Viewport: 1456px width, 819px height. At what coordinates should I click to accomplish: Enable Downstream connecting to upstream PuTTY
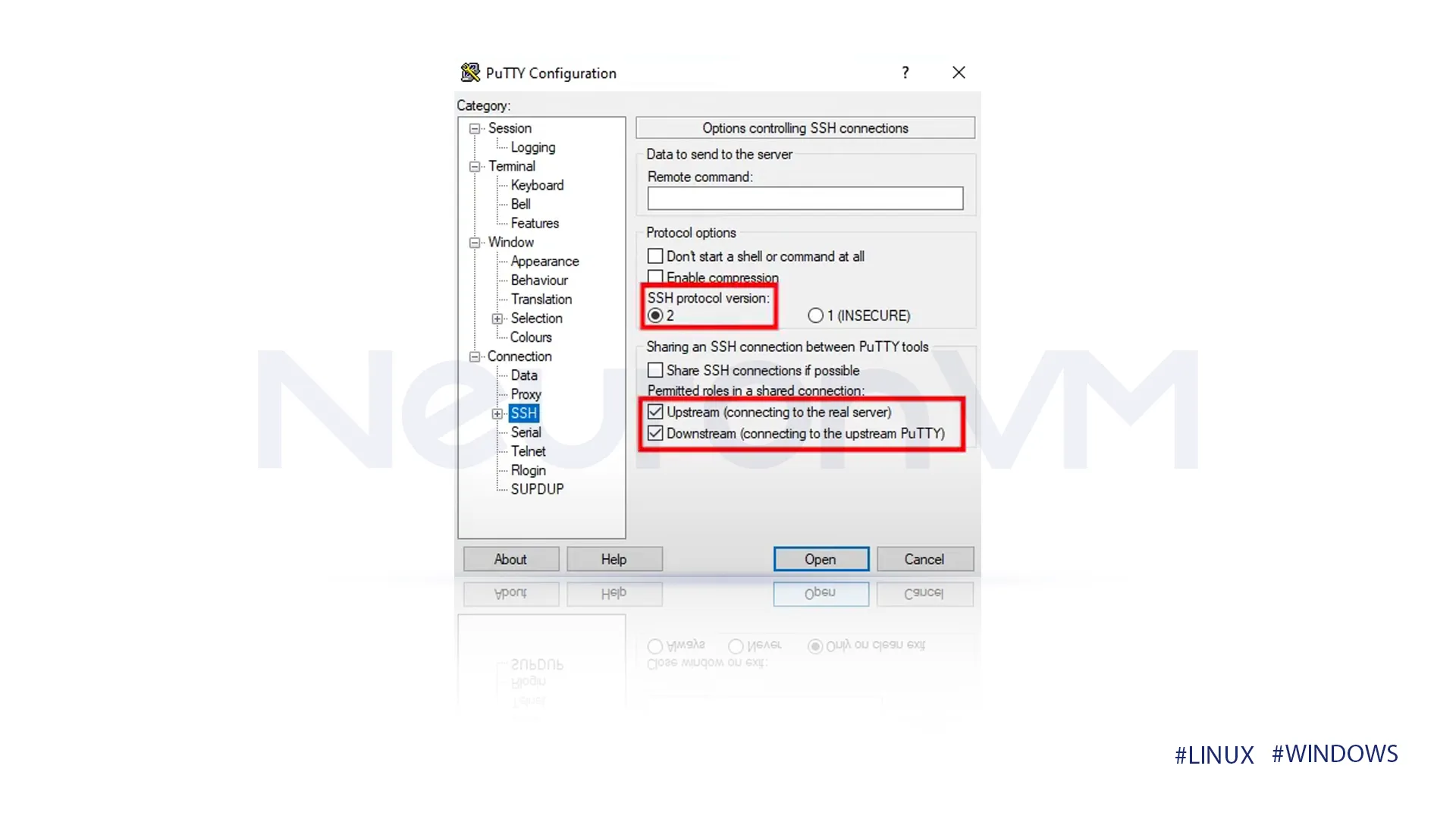coord(655,433)
